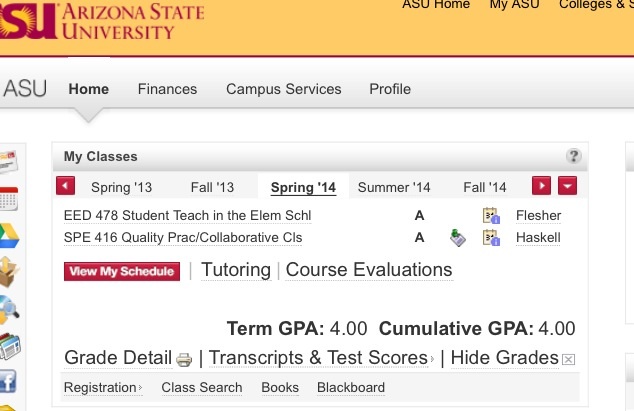Go to later terms with right arrow

541,186
